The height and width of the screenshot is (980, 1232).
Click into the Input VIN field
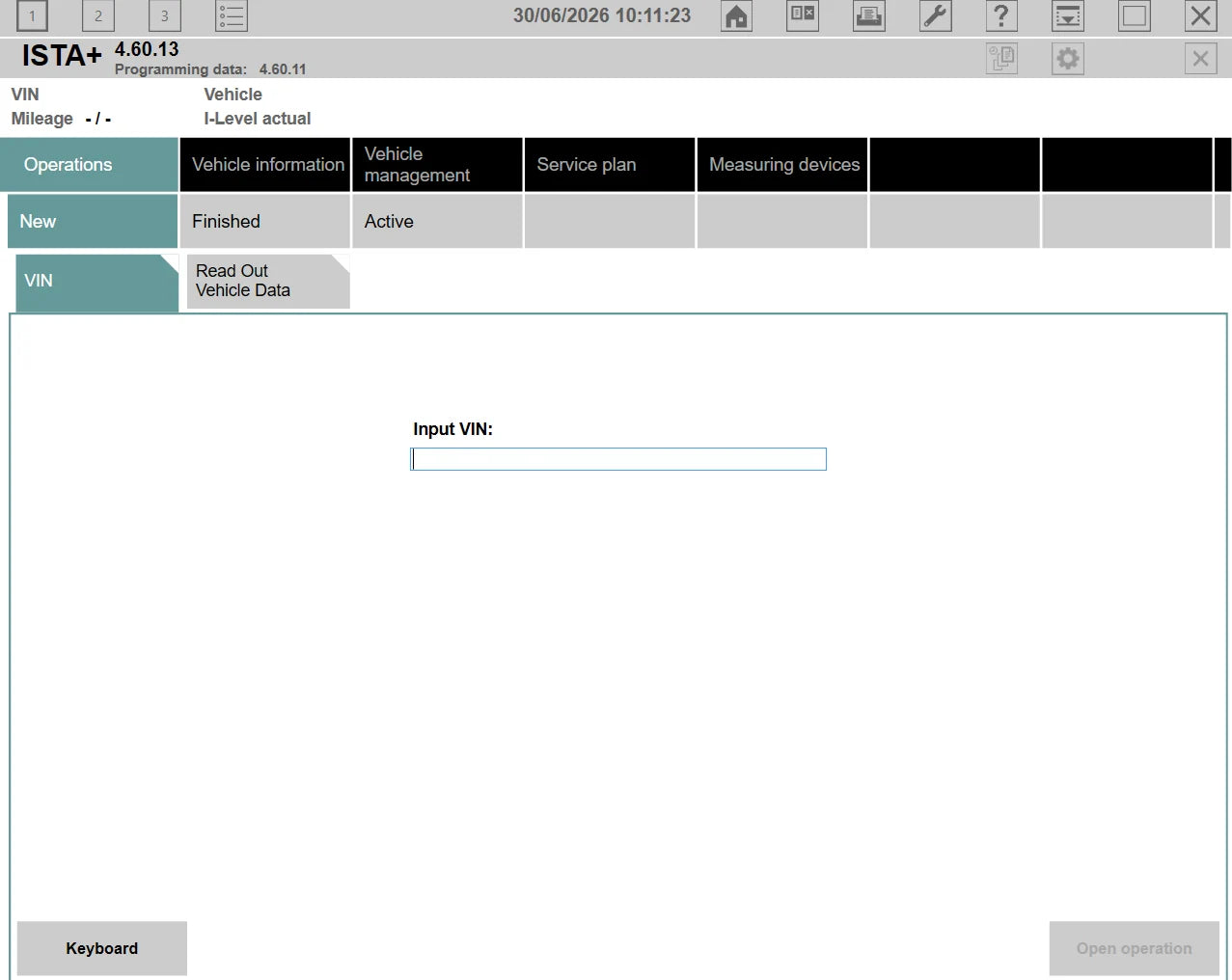618,459
